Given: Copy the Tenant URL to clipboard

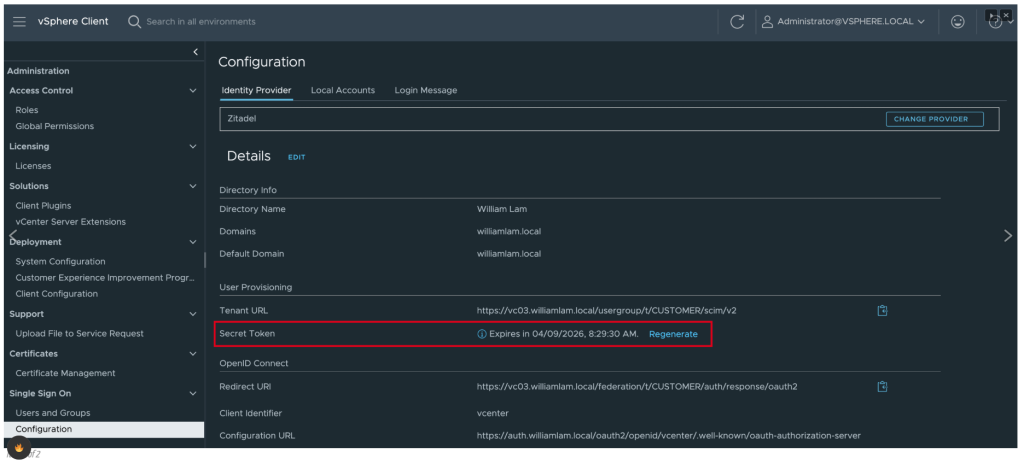Looking at the screenshot, I should tap(882, 311).
